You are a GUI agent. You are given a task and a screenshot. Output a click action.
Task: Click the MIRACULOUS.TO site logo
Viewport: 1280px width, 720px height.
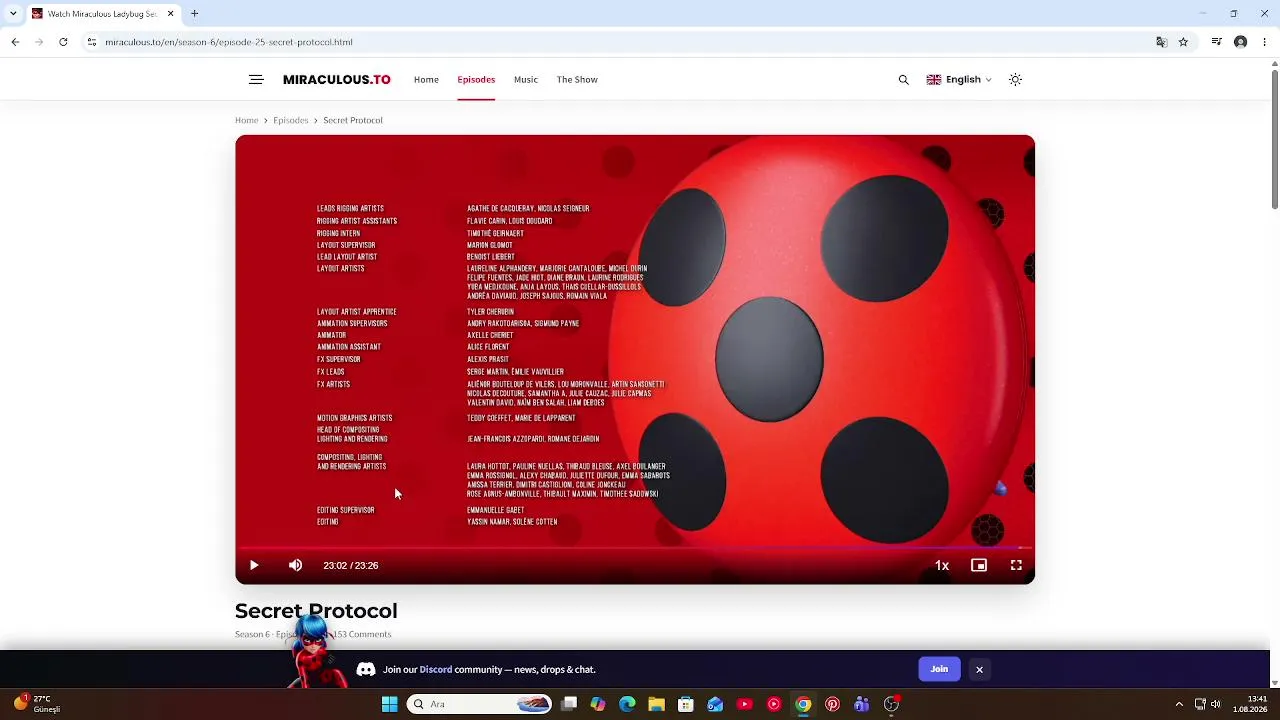[x=337, y=80]
